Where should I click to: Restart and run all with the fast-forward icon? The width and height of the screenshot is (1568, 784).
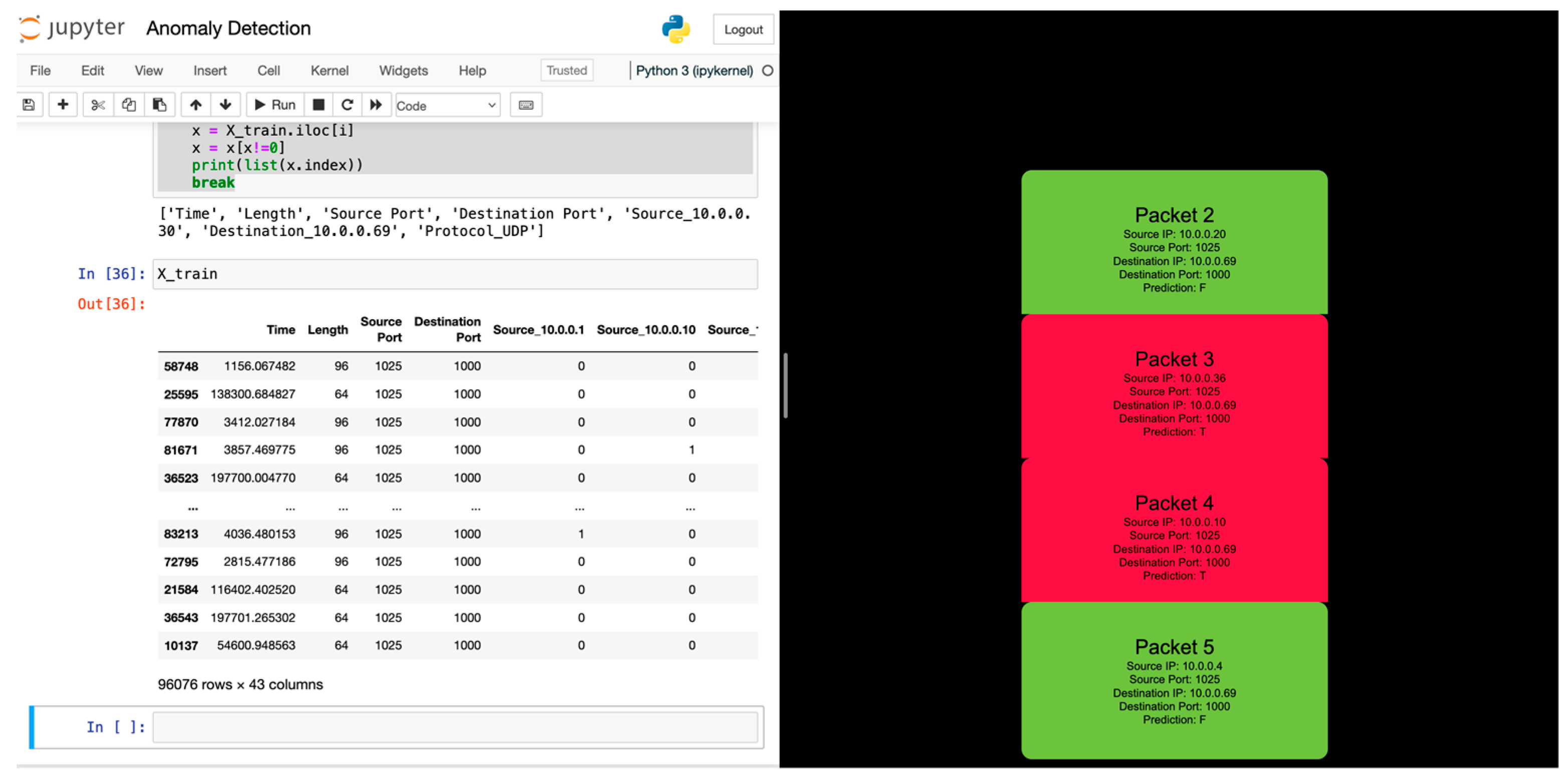coord(376,105)
